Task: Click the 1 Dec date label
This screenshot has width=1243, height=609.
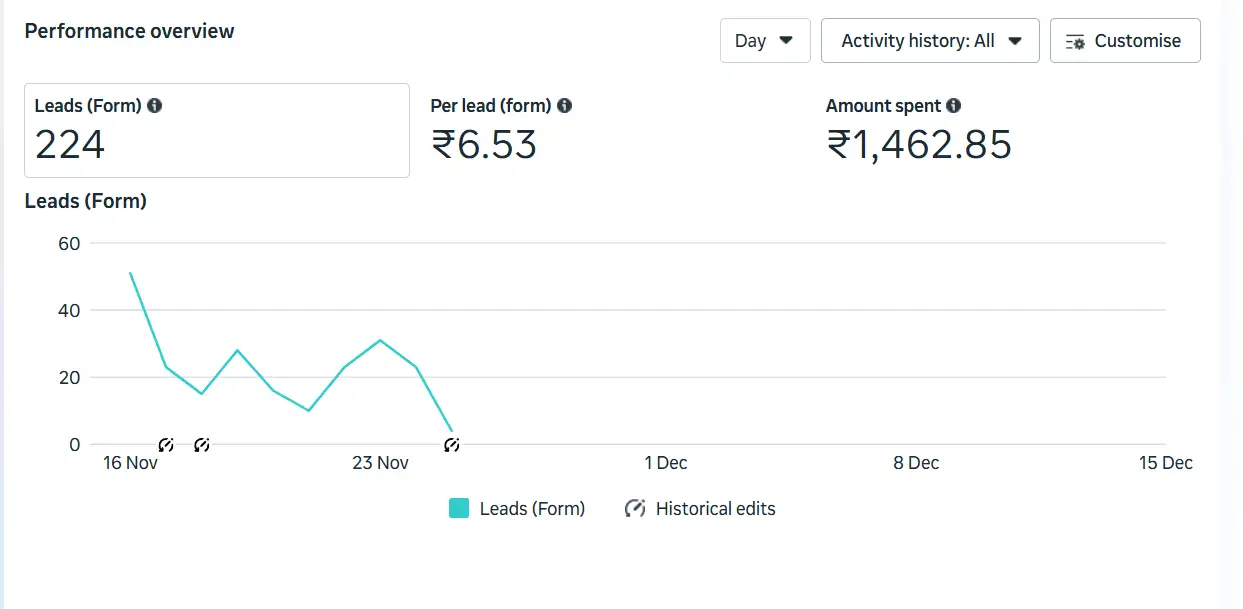Action: point(665,463)
